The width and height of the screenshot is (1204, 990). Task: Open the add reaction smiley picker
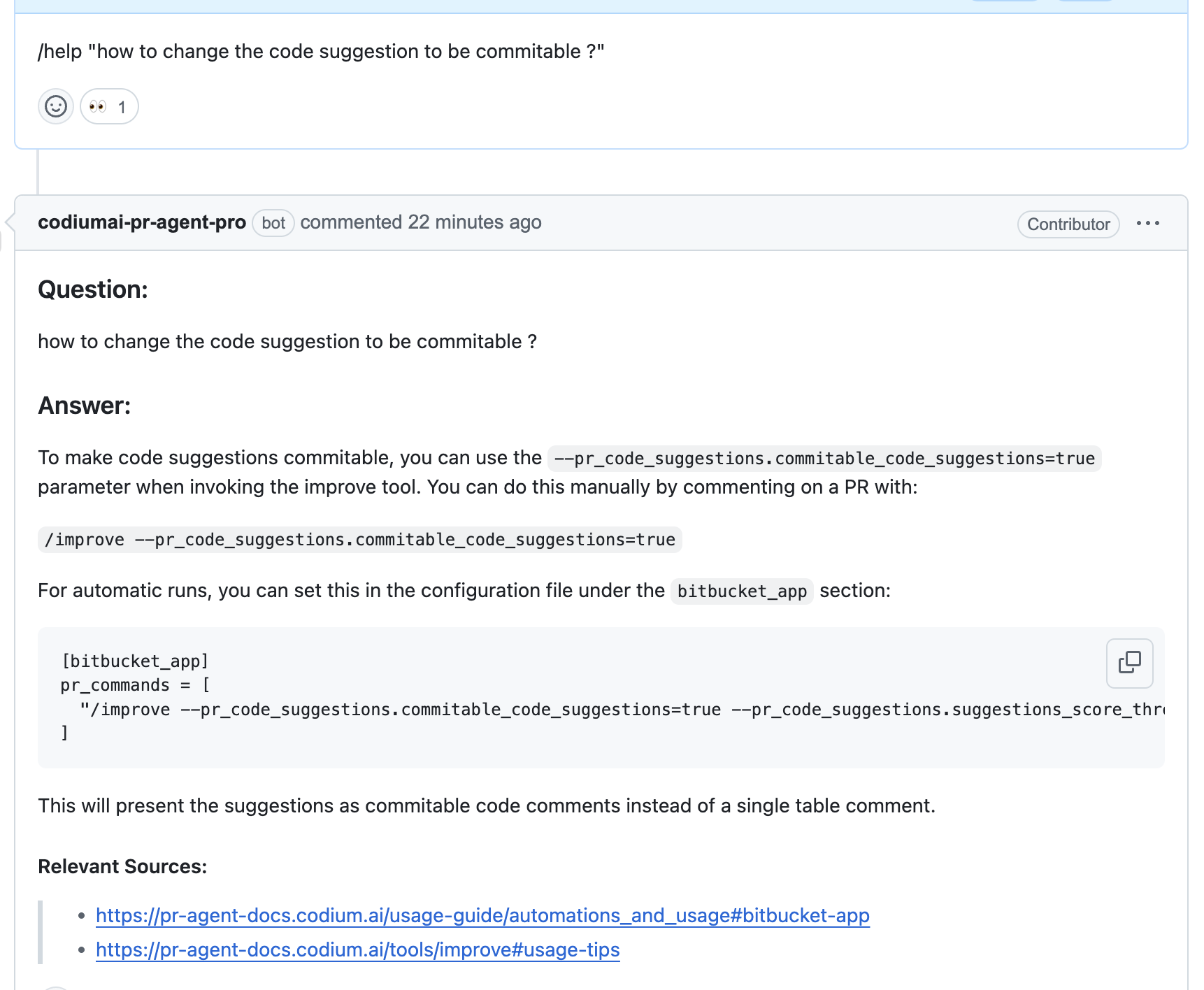(56, 107)
